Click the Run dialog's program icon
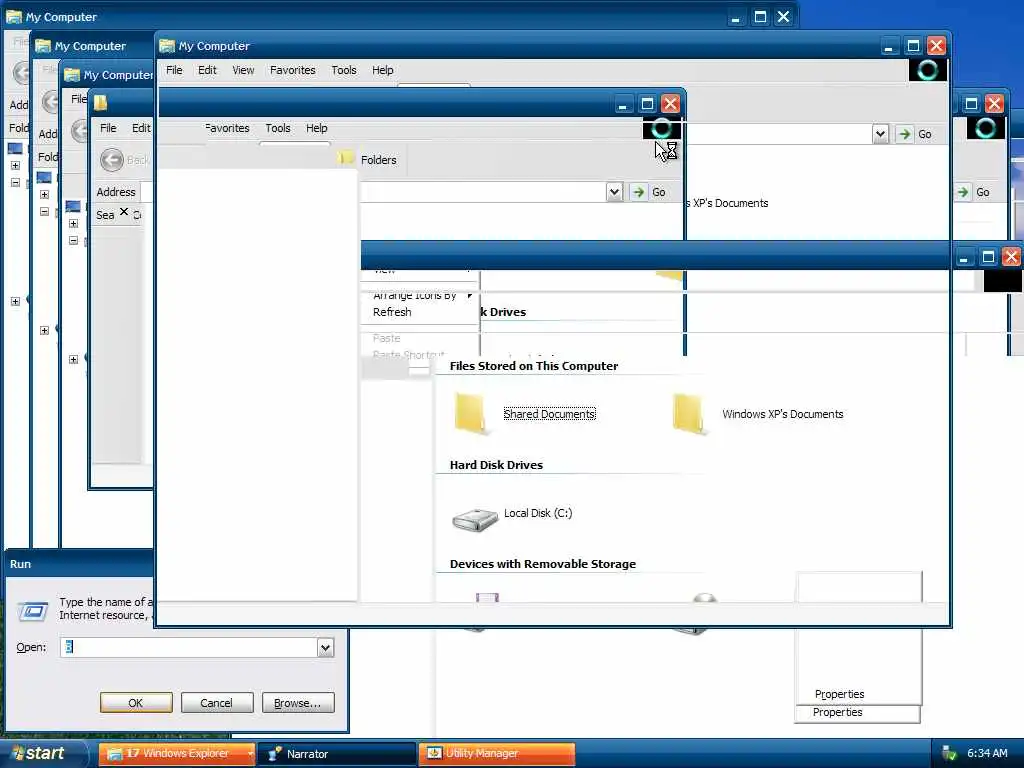The width and height of the screenshot is (1024, 768). point(33,611)
